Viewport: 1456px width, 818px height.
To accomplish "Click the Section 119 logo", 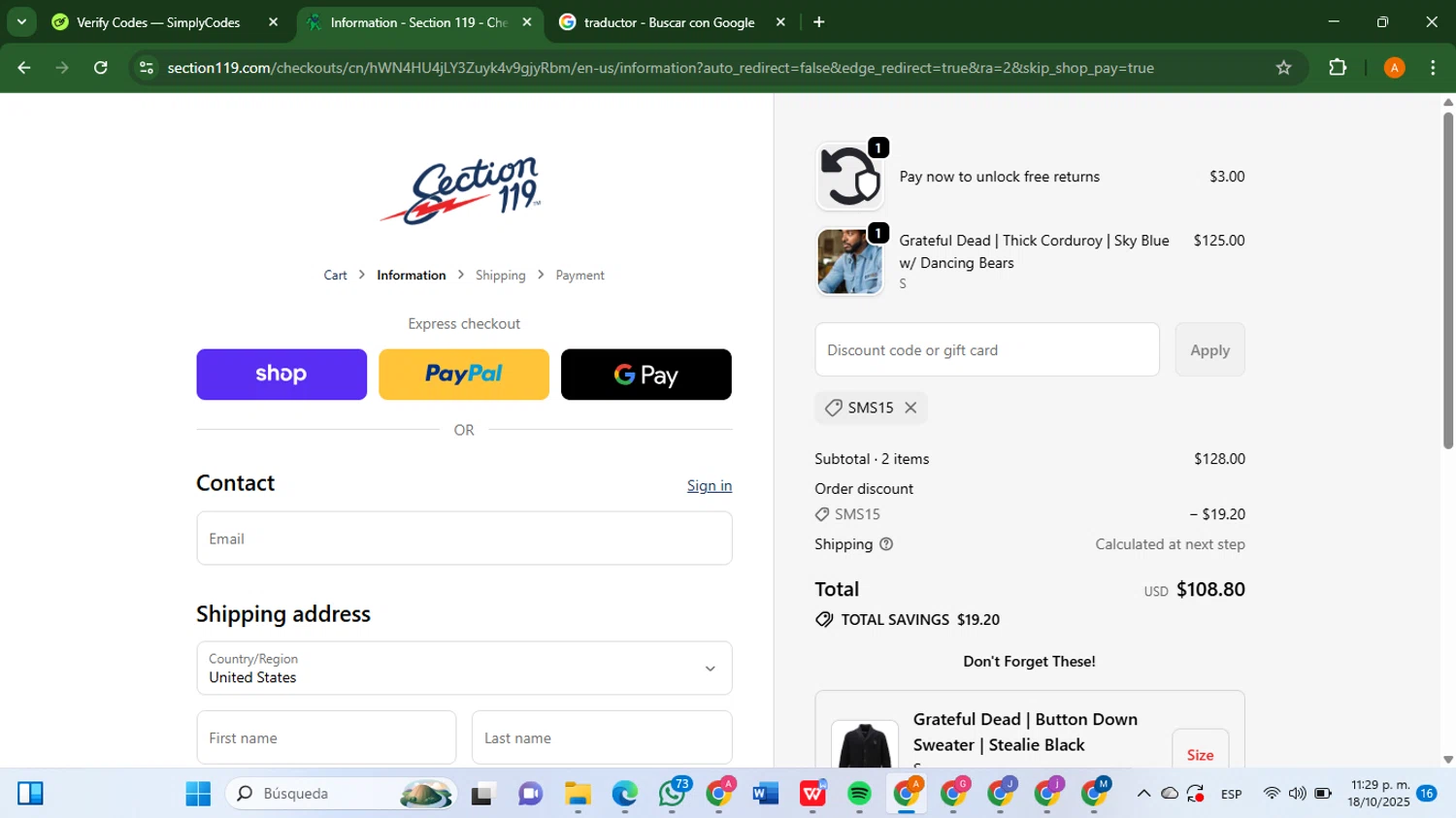I will [463, 190].
